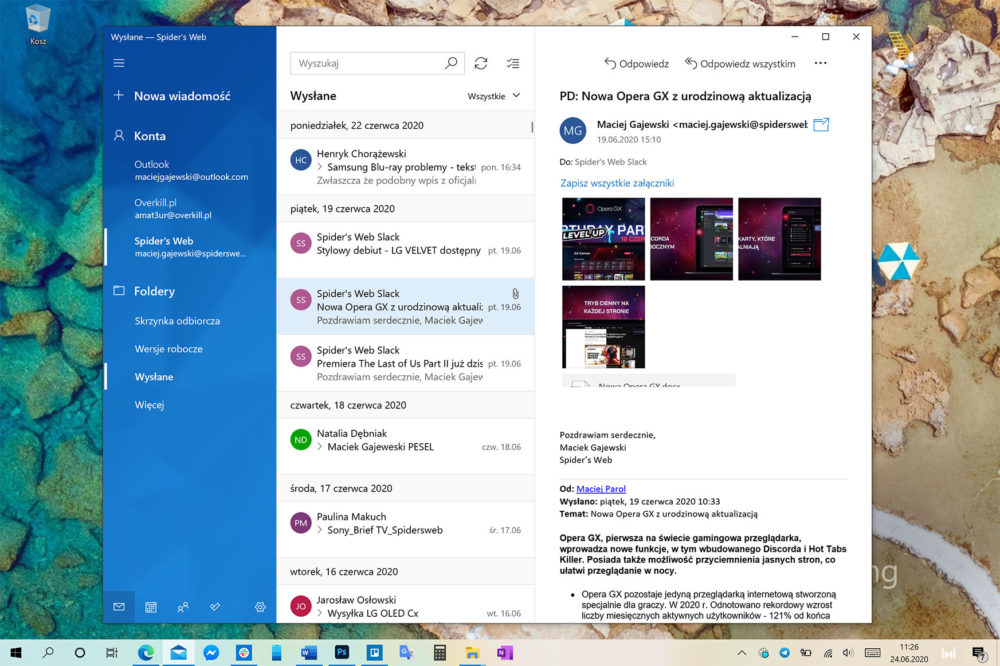Expand Jarosław Osłowski conversation chevron
The width and height of the screenshot is (1000, 666).
pos(320,613)
